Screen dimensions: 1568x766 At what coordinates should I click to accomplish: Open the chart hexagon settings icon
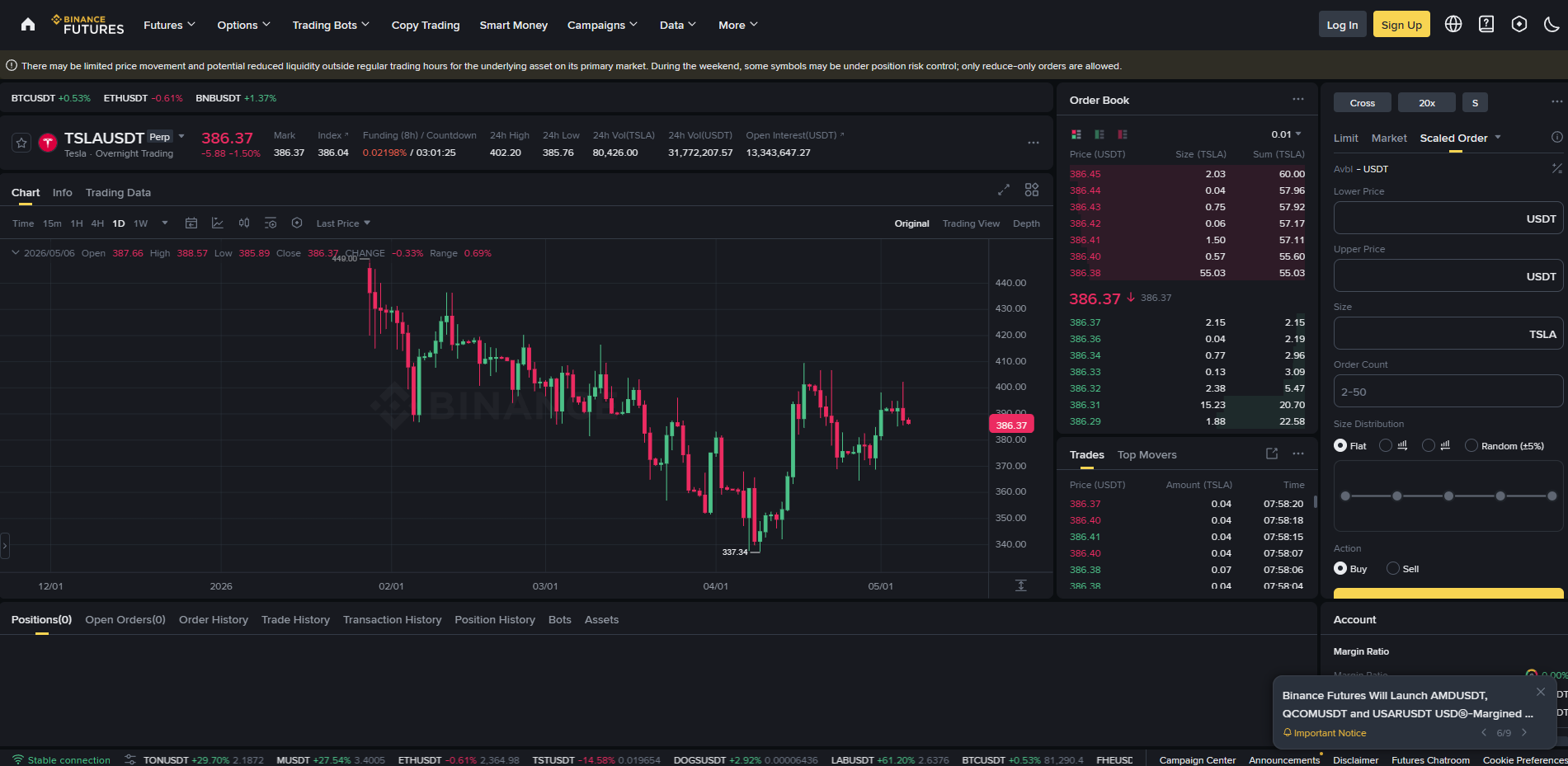297,223
